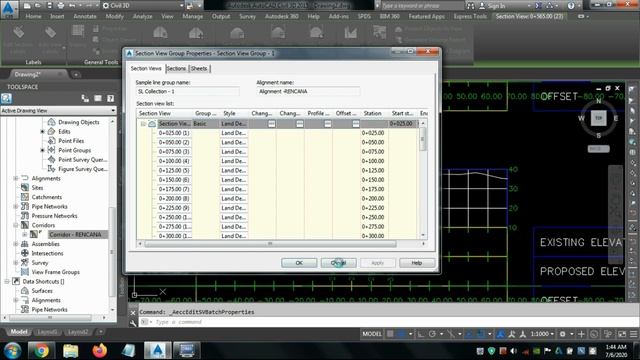The width and height of the screenshot is (640, 360).
Task: Click the Toolspace panorama display icon
Action: coord(98,98)
